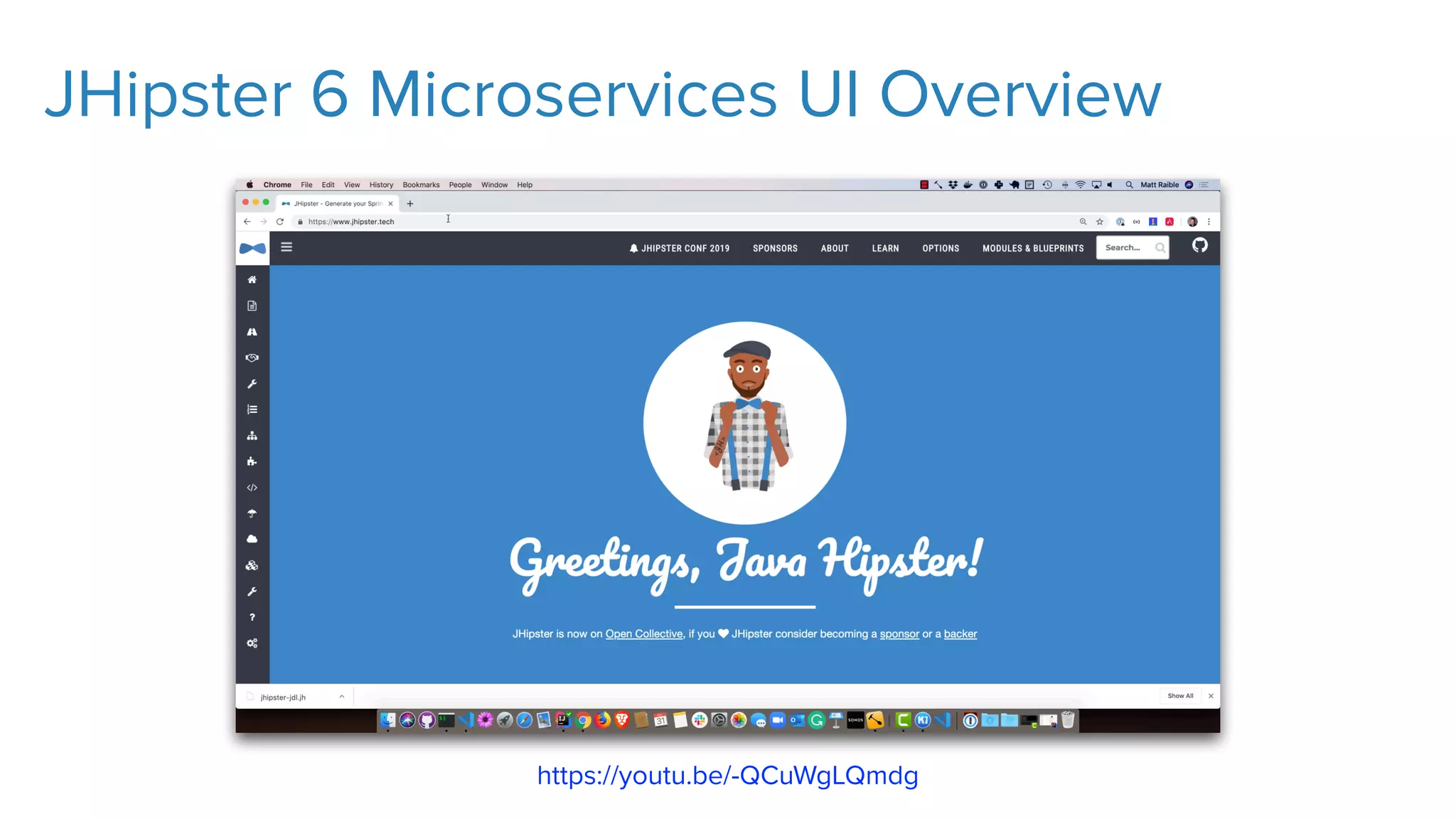Open the About nav item
The height and width of the screenshot is (819, 1456).
tap(835, 248)
